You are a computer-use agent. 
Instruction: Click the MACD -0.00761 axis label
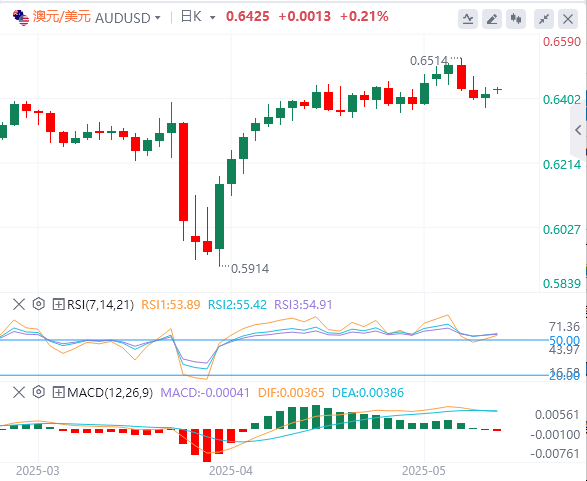point(555,454)
